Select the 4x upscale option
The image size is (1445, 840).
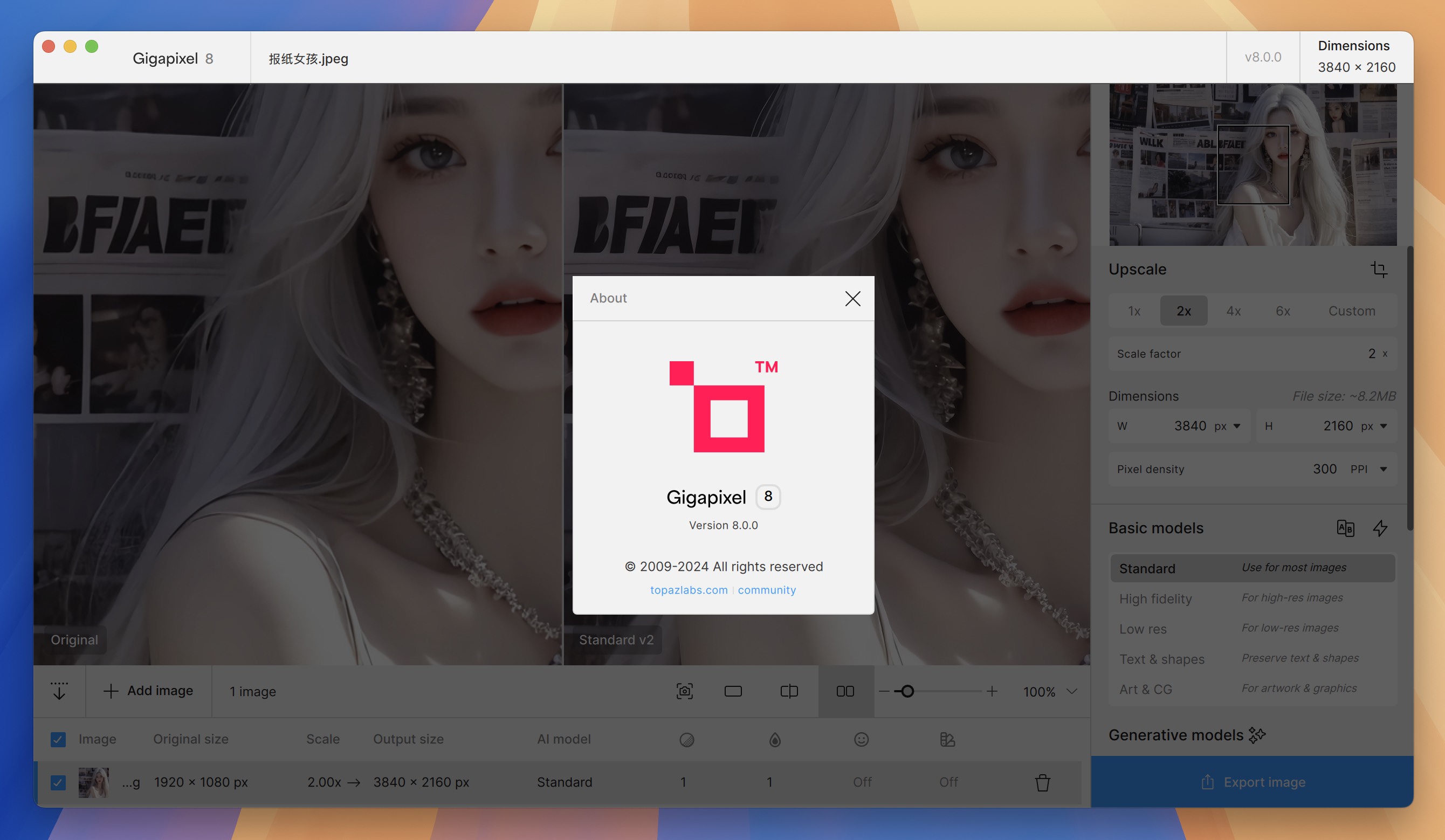pos(1234,311)
